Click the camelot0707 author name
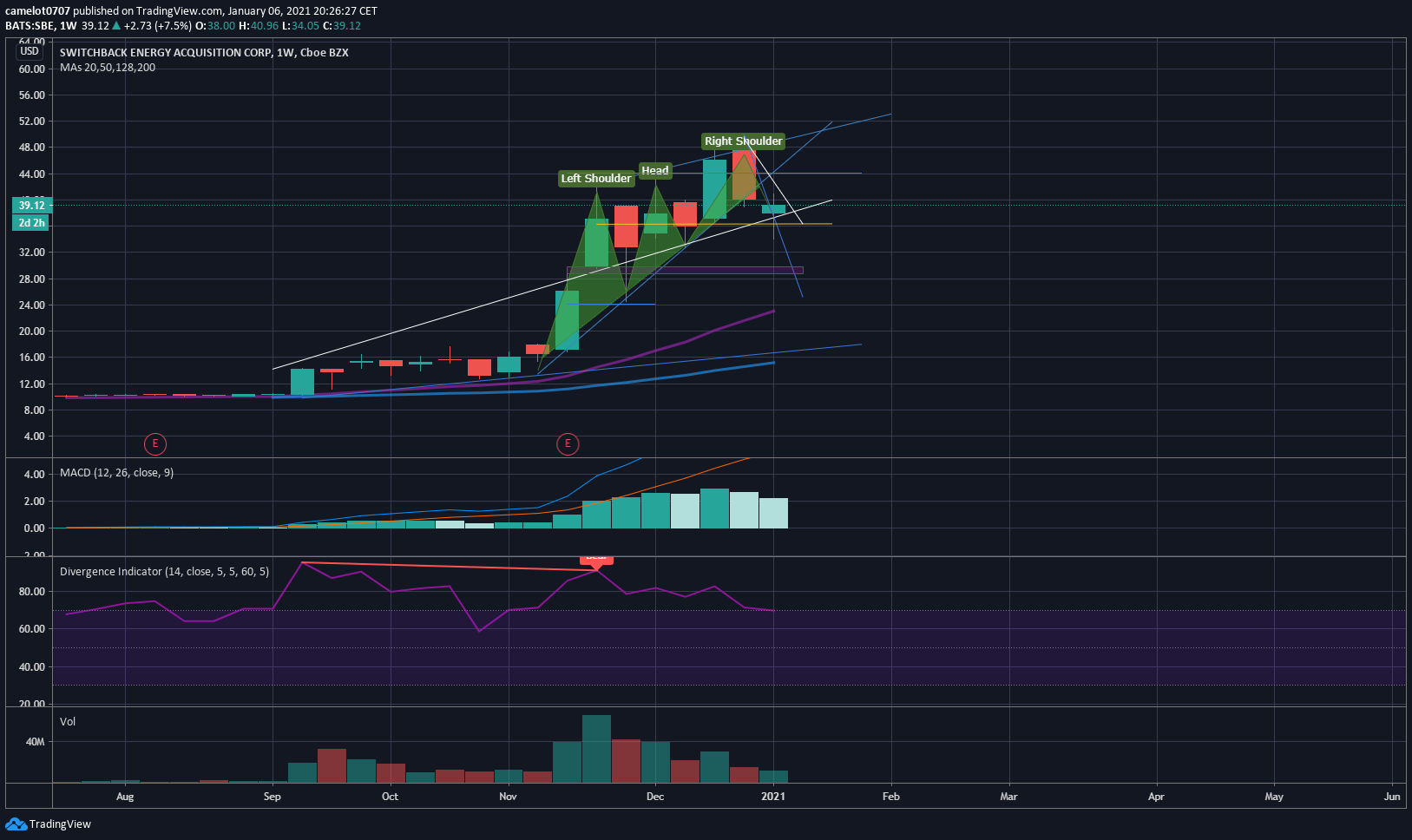Screen dimensions: 1412x840 coord(37,11)
